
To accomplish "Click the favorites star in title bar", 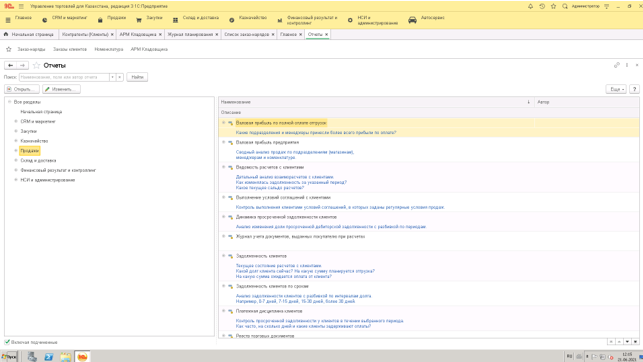I will (553, 6).
